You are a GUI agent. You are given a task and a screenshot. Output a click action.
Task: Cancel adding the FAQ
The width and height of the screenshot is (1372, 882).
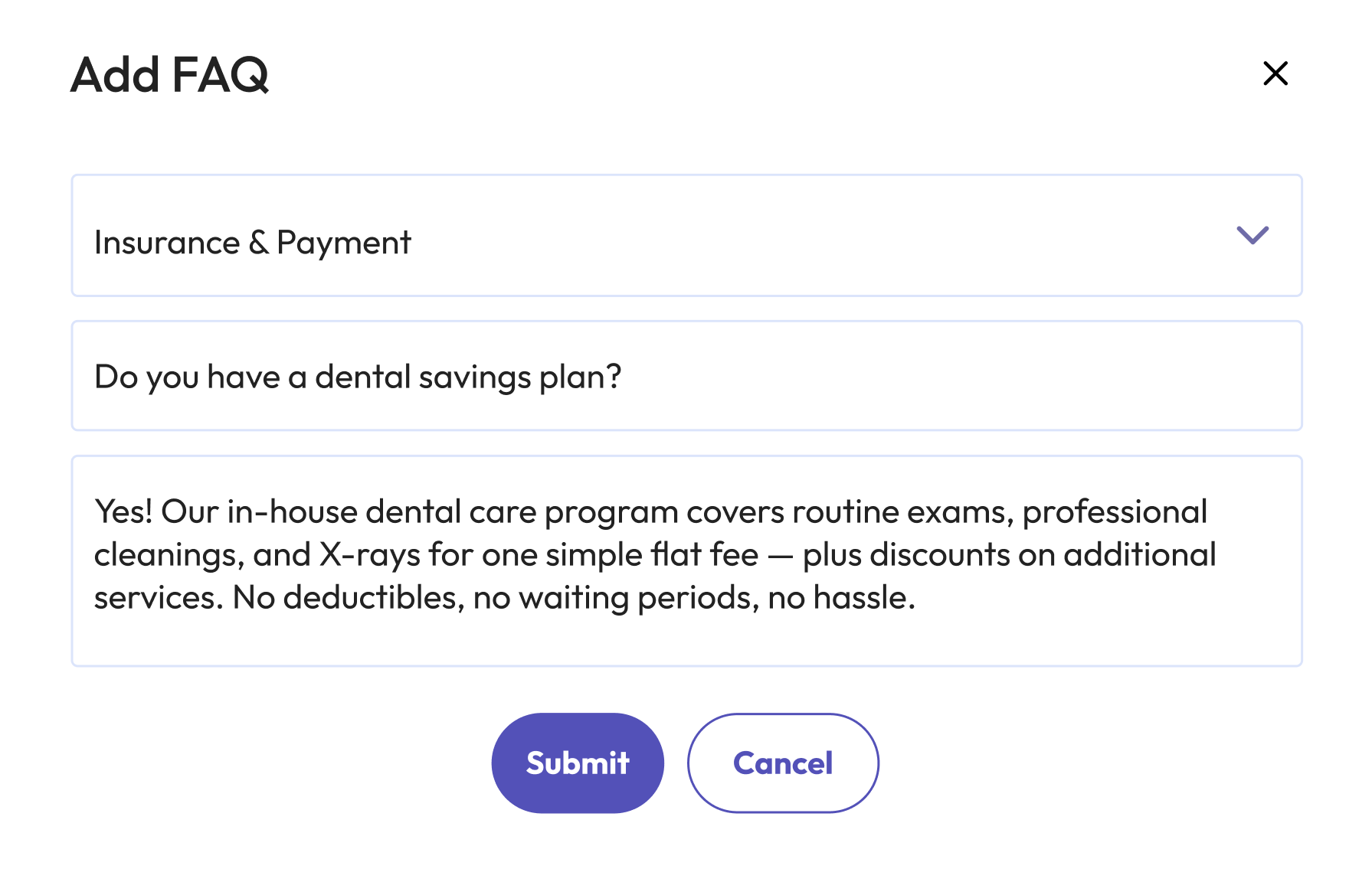click(x=783, y=763)
